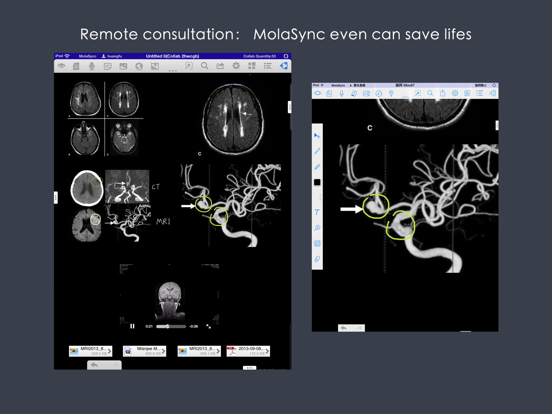Open the 2013-09-08 PDF attachment
Screen dimensions: 552x414
pos(248,351)
